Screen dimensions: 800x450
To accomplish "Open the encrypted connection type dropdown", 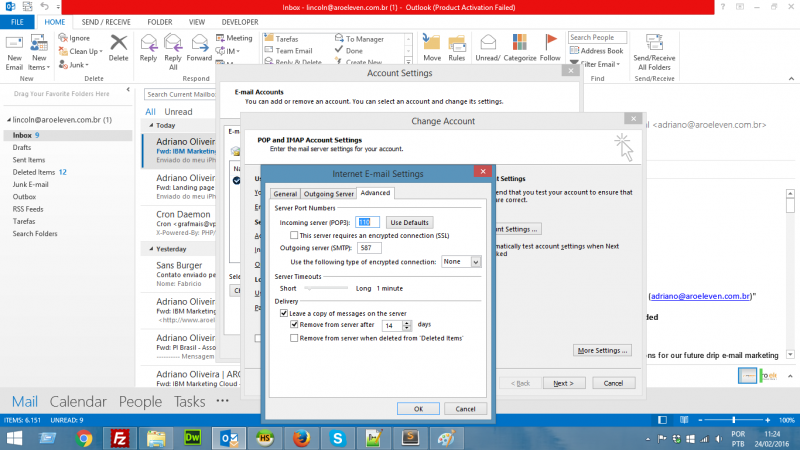I will [475, 261].
